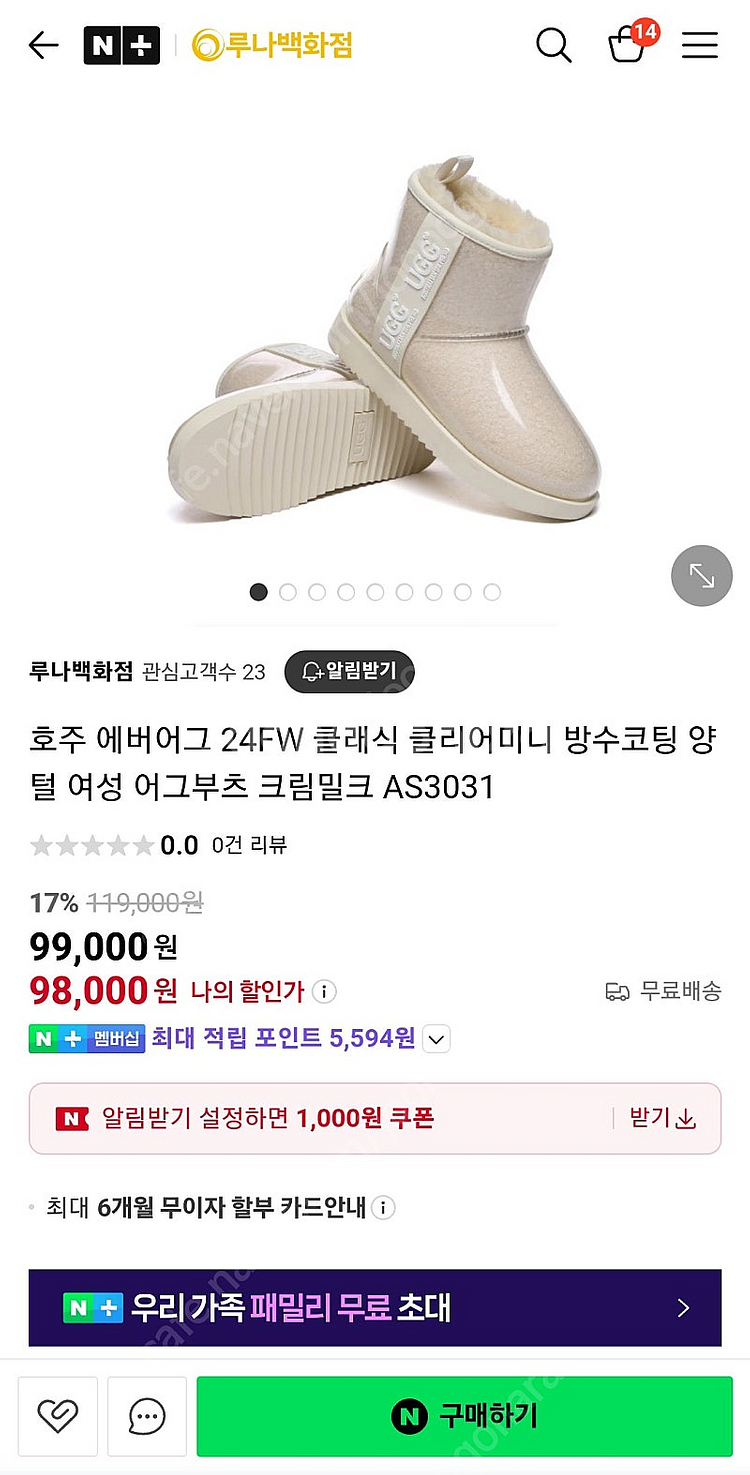Toggle 알림받기 store notifications

pyautogui.click(x=349, y=671)
